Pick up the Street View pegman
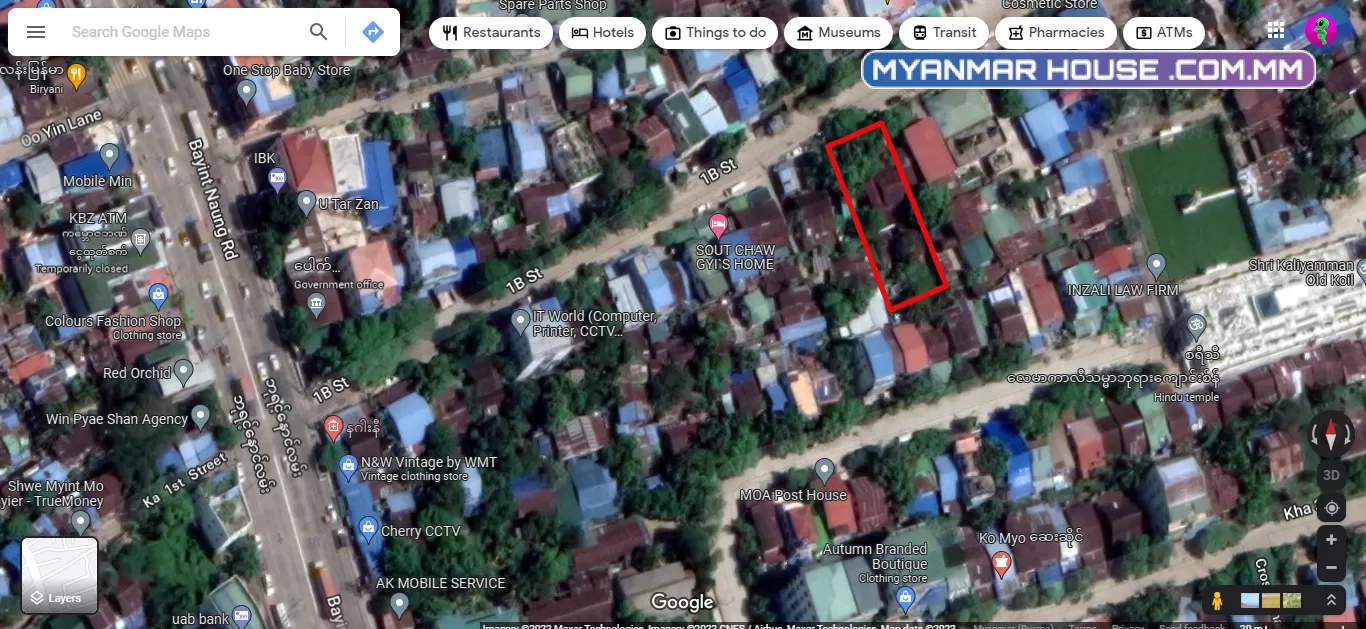Screen dimensions: 1366x629 click(1217, 601)
